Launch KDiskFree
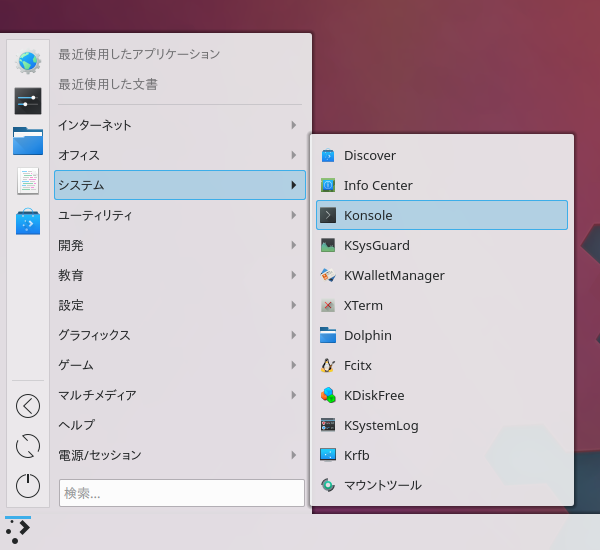The image size is (600, 550). [442, 395]
